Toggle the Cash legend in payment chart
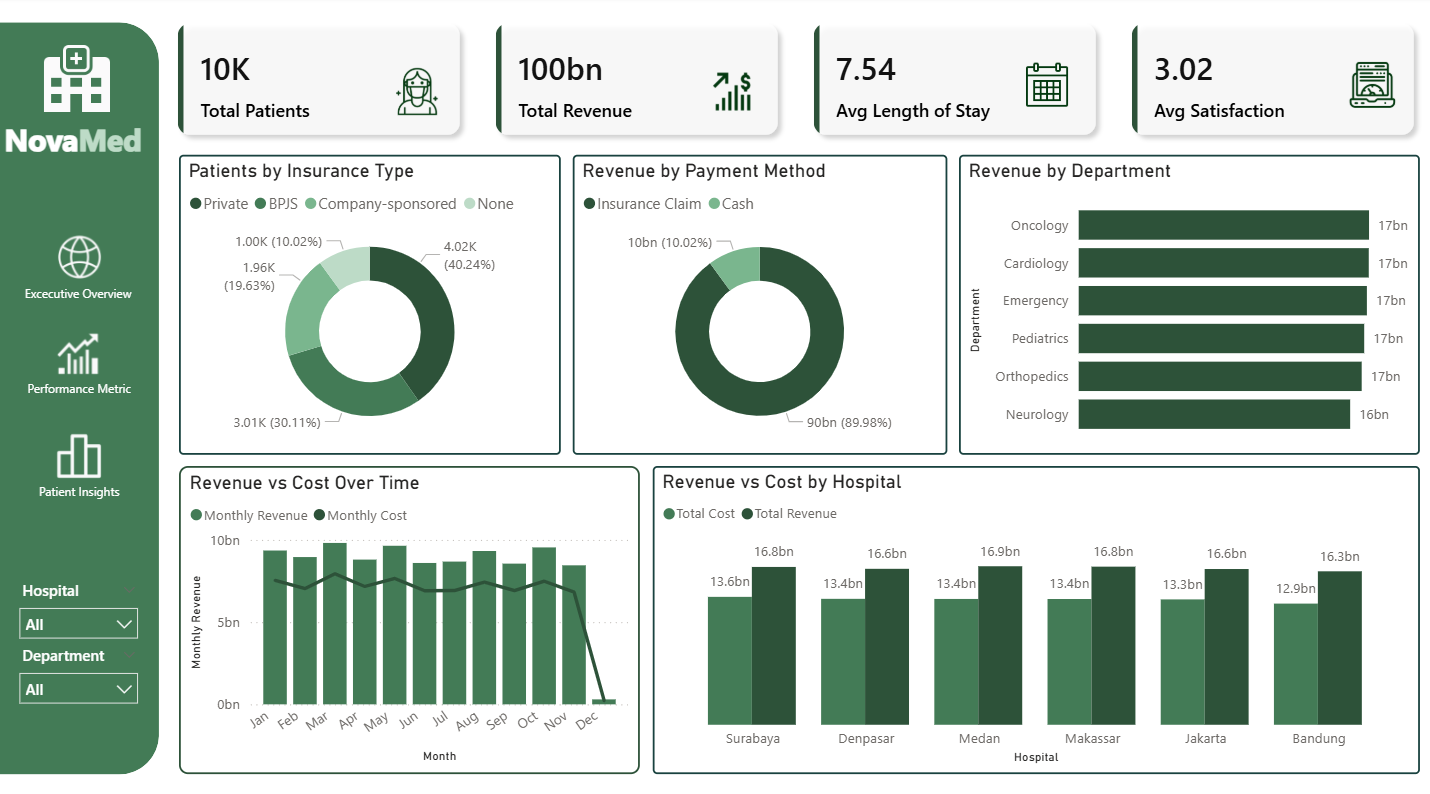The width and height of the screenshot is (1430, 794). click(x=733, y=203)
